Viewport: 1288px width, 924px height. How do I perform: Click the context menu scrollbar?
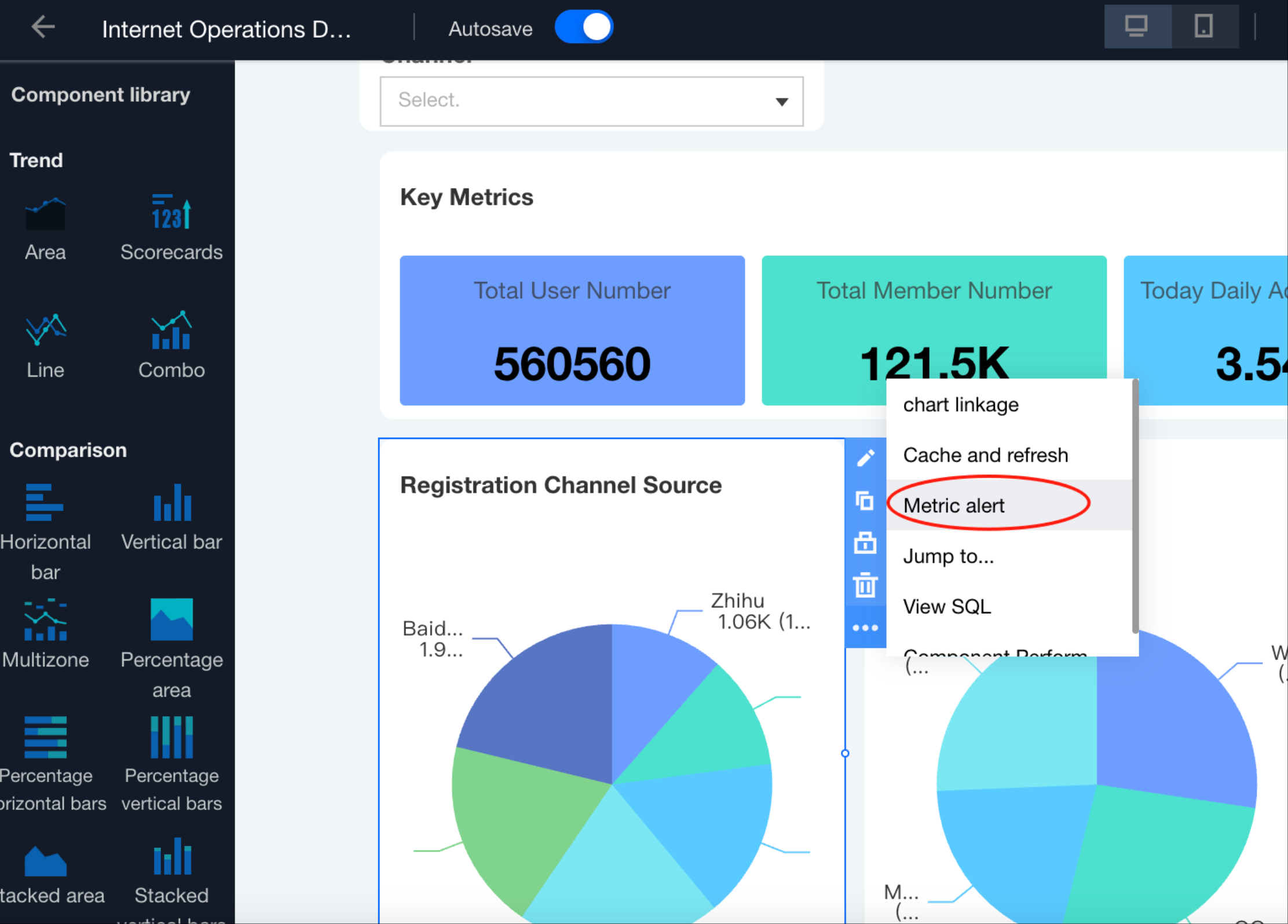coord(1135,506)
